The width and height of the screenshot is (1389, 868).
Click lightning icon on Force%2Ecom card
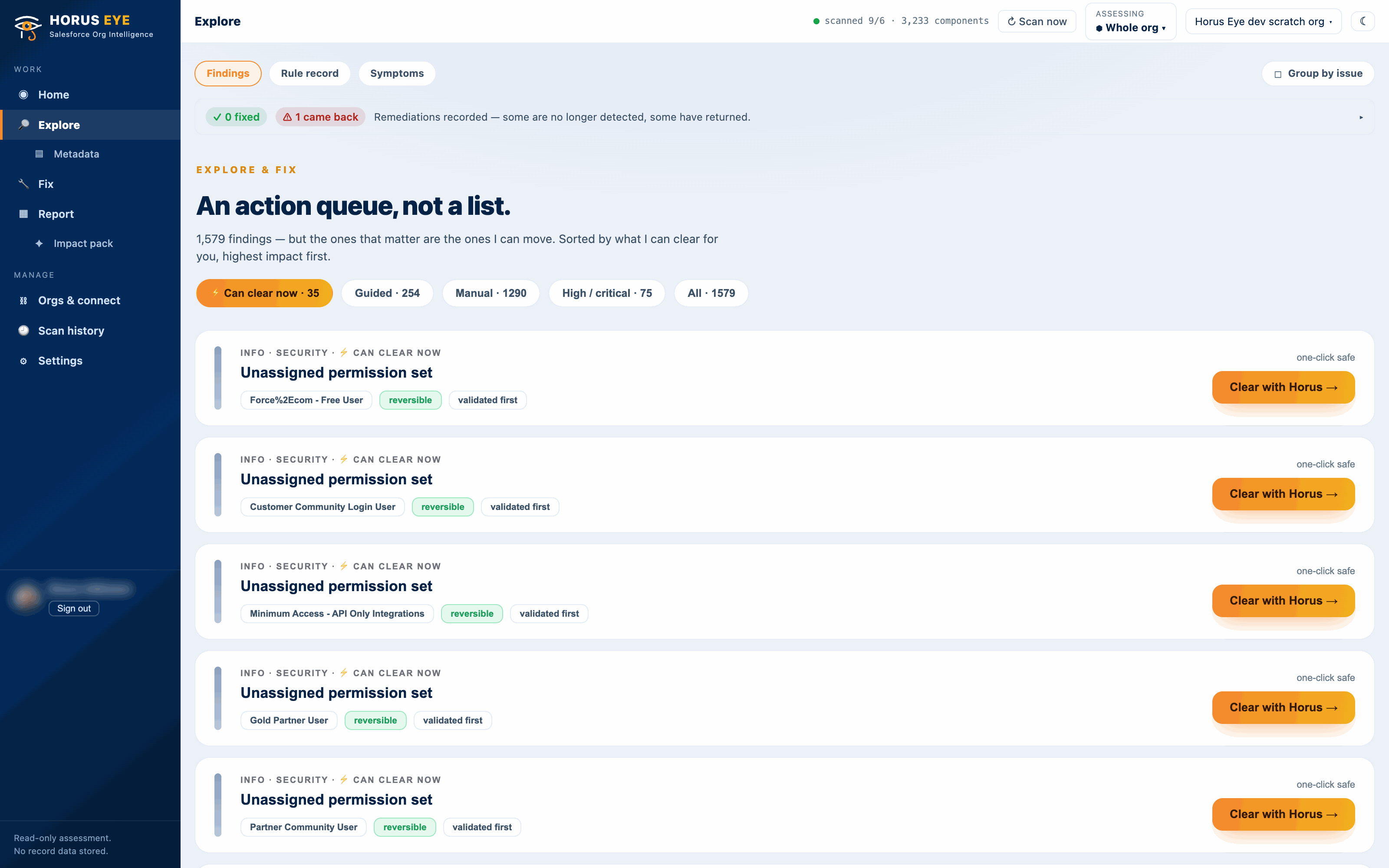click(344, 352)
